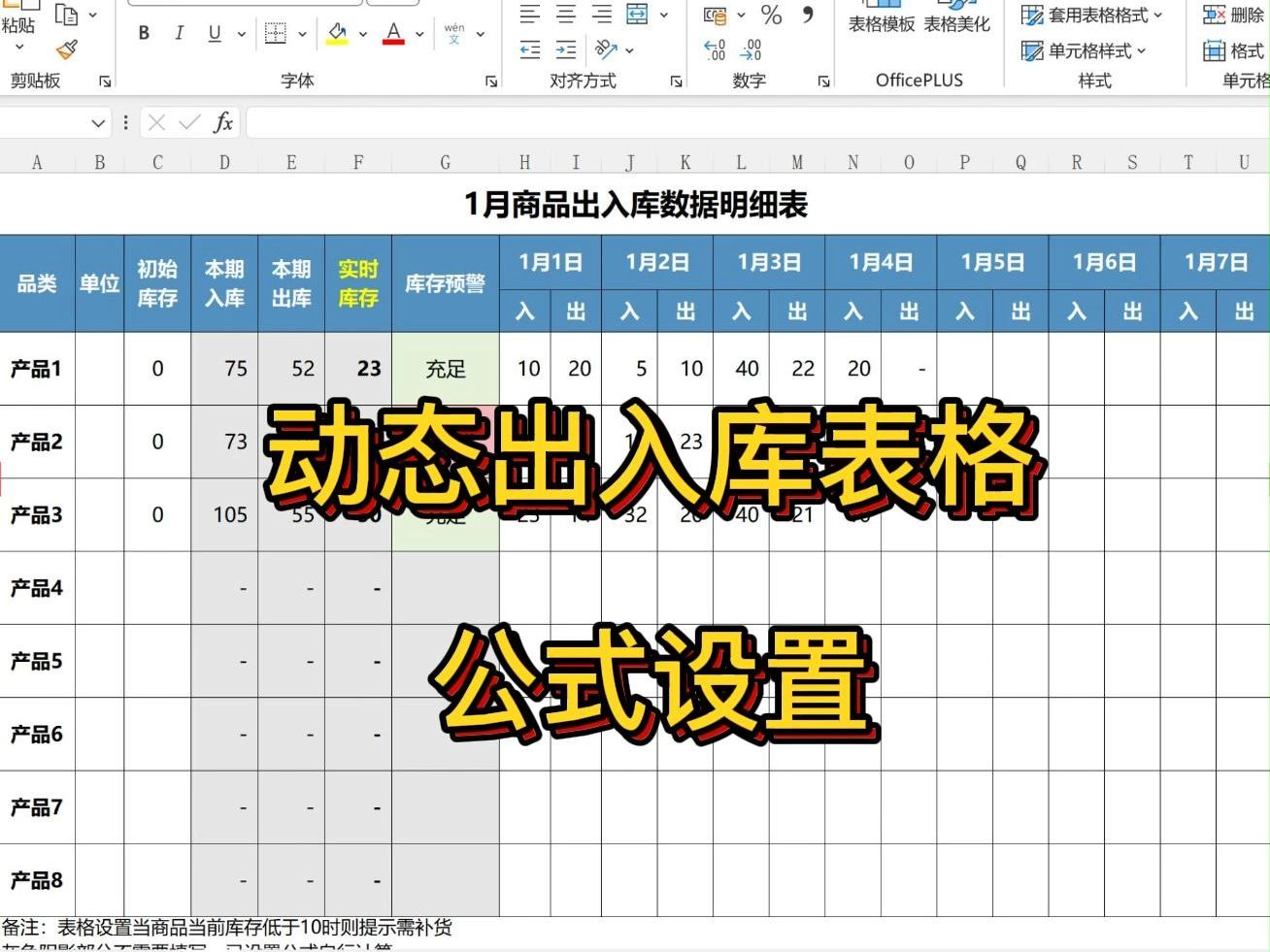Toggle Underline formatting

215,33
